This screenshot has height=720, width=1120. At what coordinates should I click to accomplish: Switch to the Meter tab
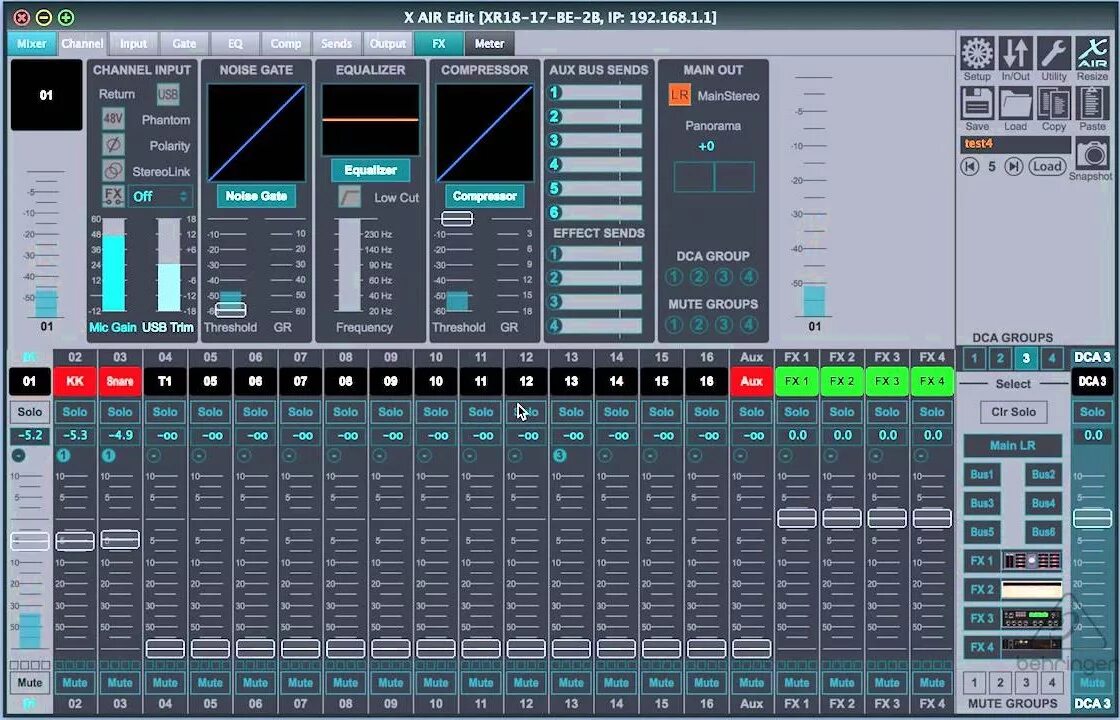click(489, 44)
